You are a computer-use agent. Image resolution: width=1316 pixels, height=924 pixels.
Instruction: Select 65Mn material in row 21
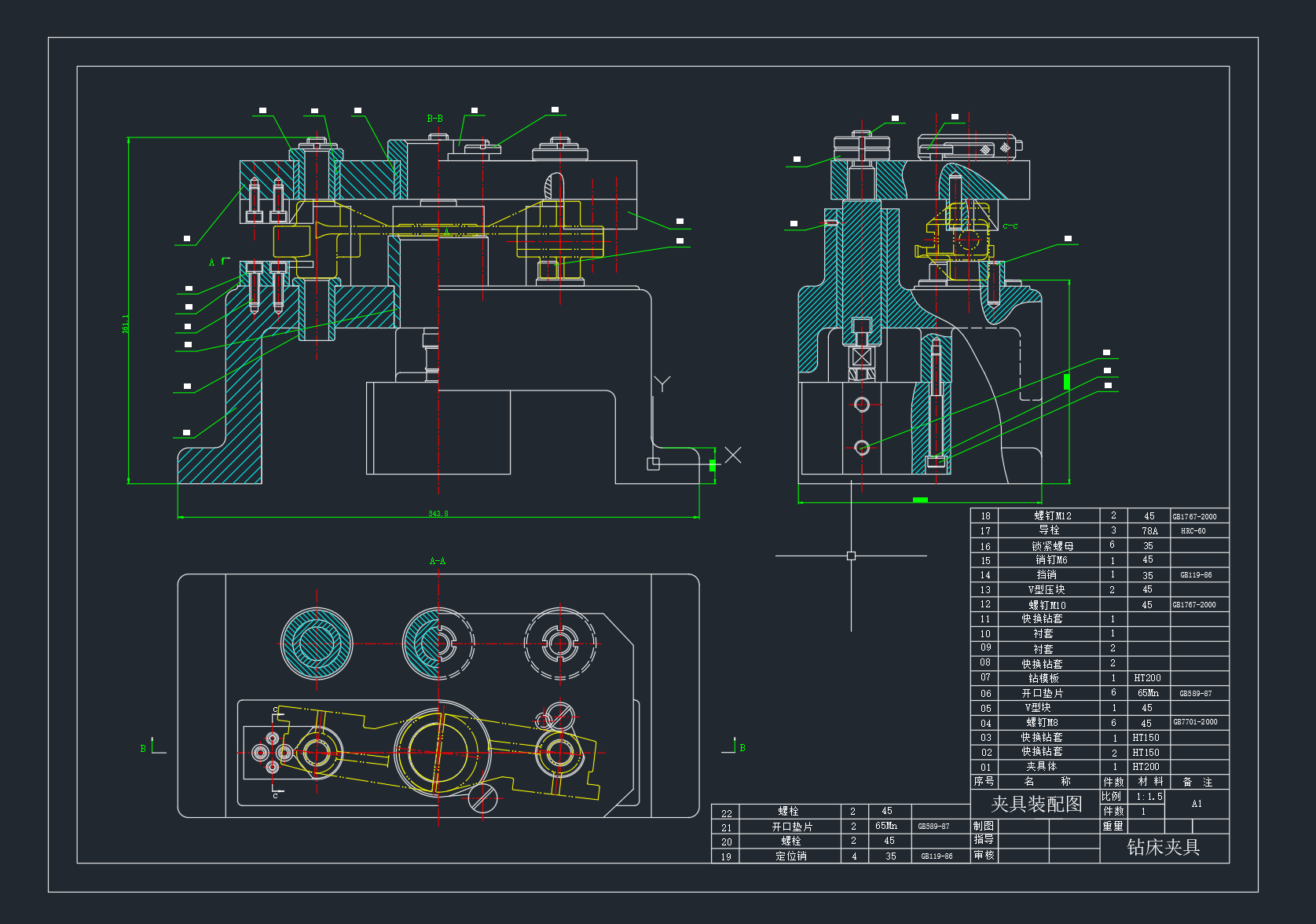[886, 826]
